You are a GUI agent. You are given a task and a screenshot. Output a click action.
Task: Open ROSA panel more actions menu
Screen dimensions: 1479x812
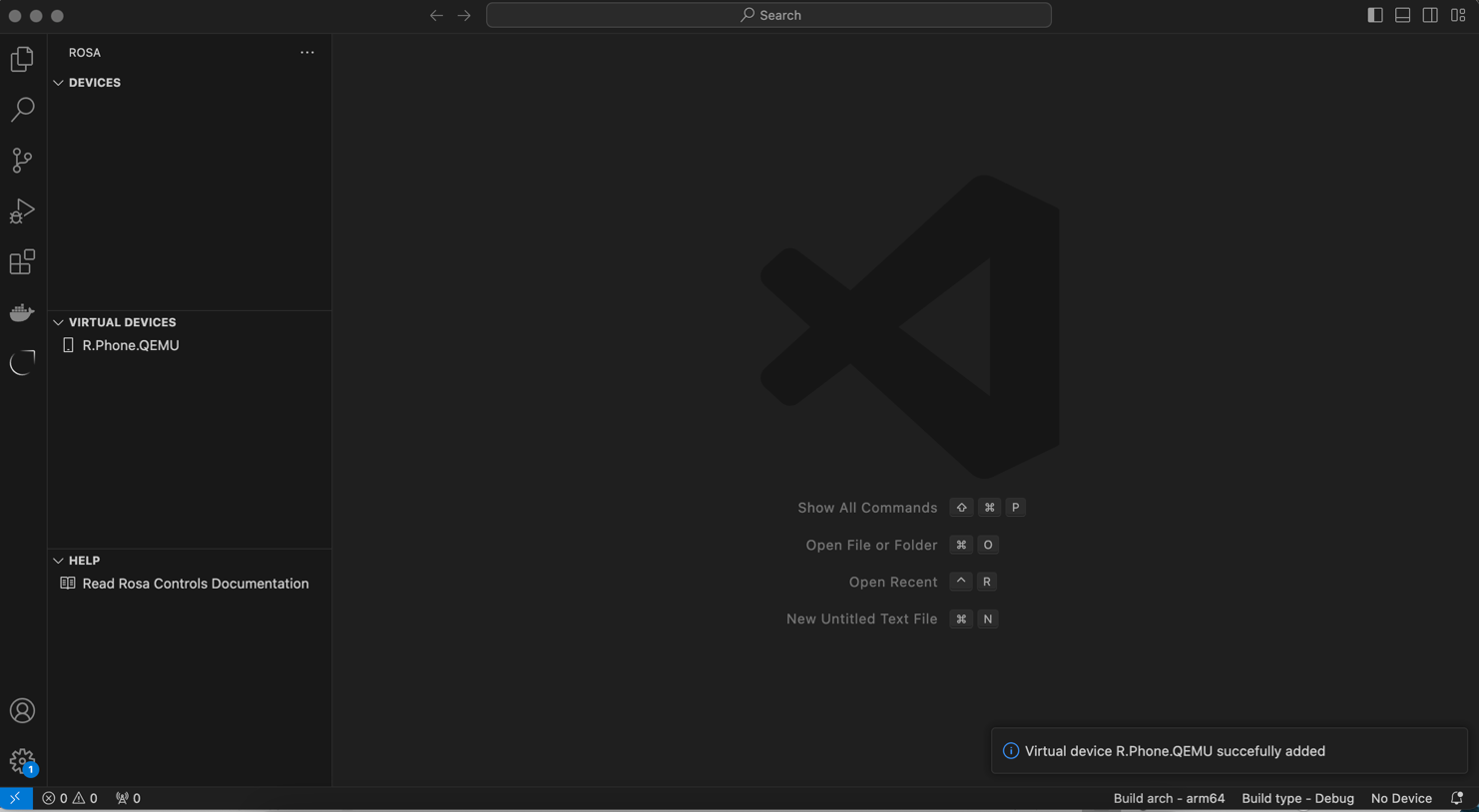tap(307, 53)
